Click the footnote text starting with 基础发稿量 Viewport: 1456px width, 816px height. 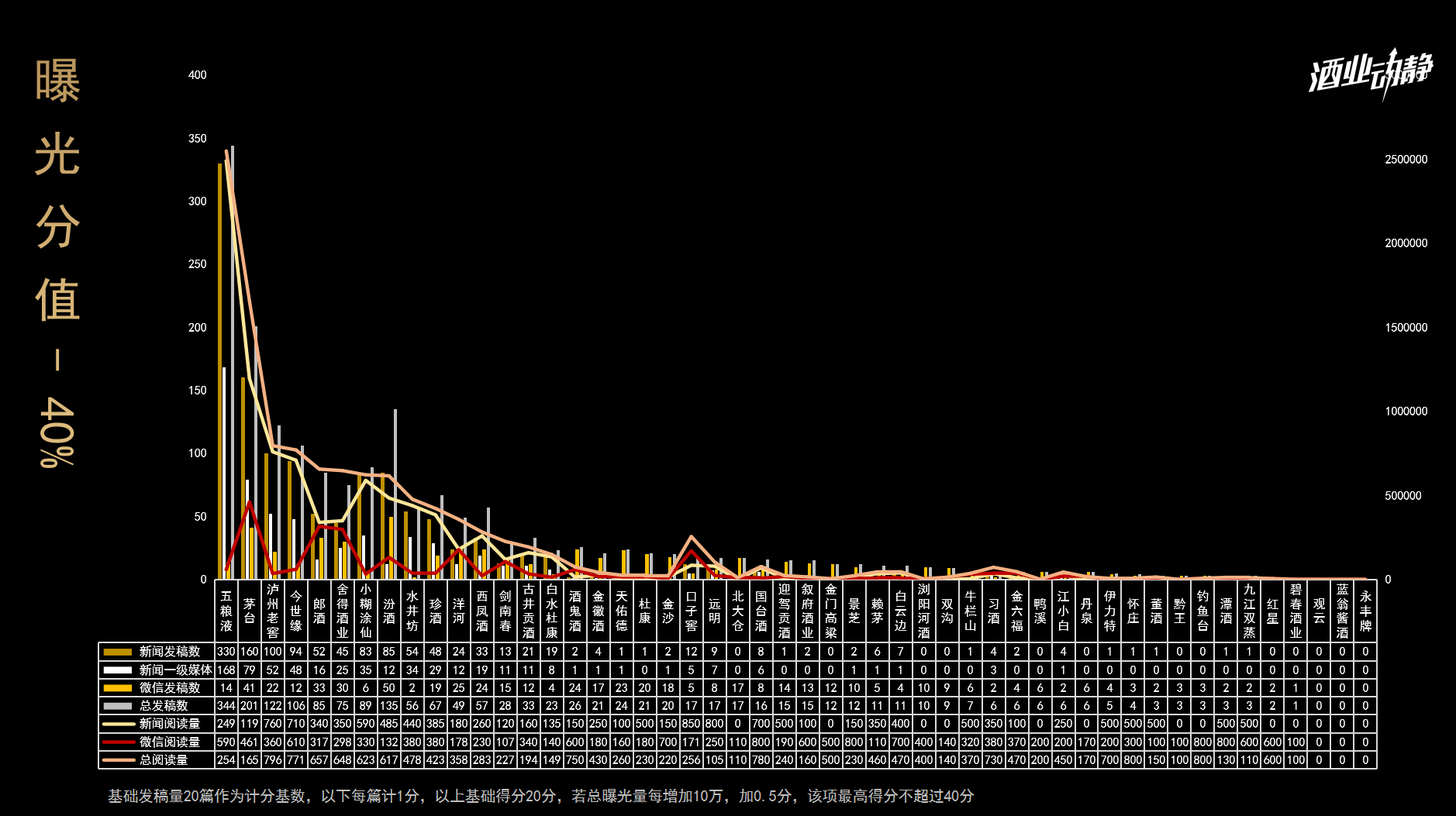pos(540,796)
